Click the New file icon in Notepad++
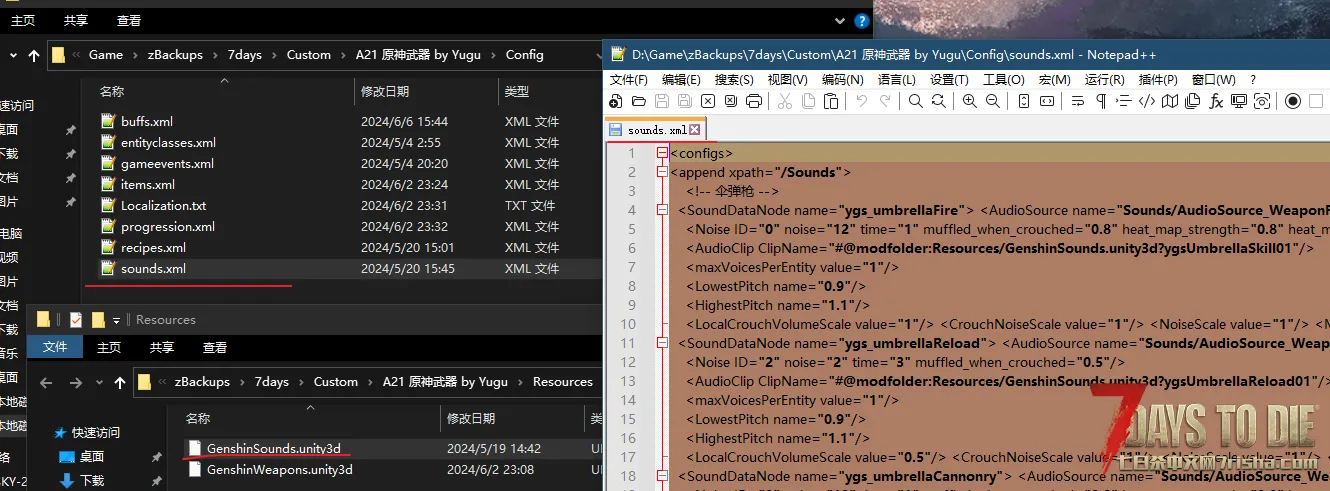Viewport: 1330px width, 491px height. [615, 101]
